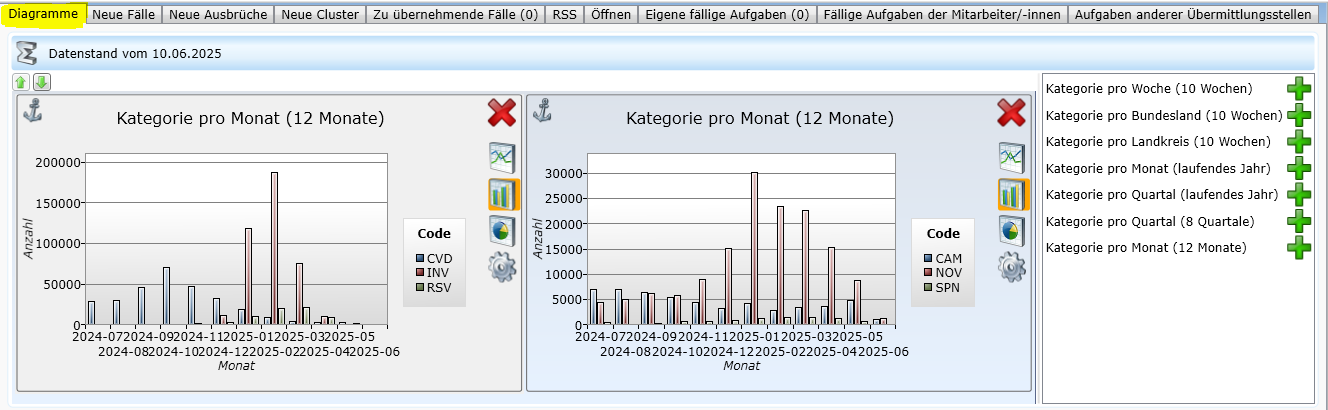Open the Neue Fälle tab
This screenshot has height=410, width=1328.
click(x=125, y=15)
